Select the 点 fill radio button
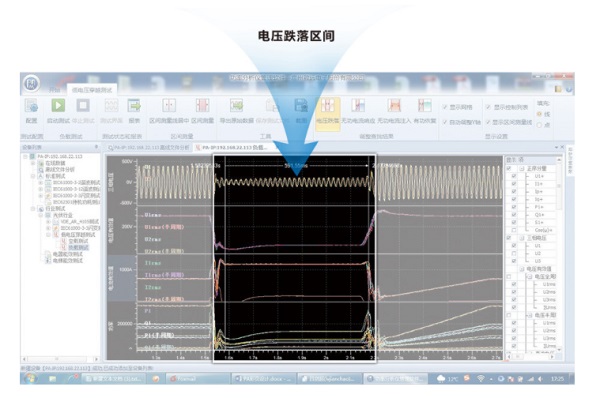Image resolution: width=600 pixels, height=398 pixels. (539, 125)
